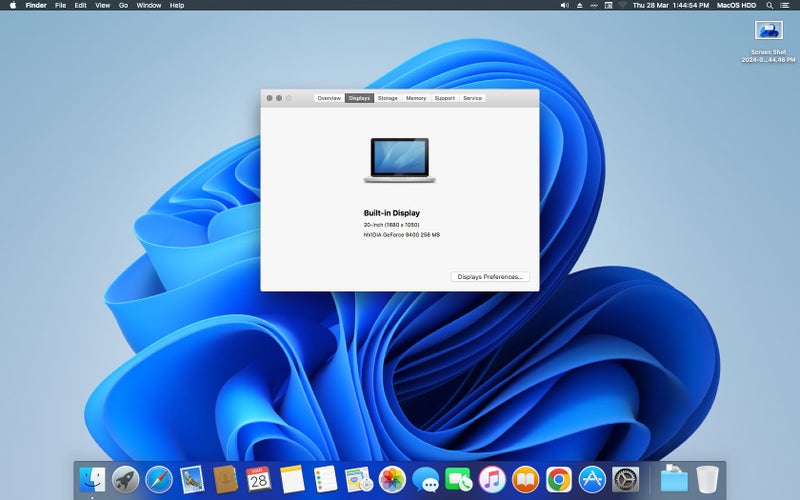Open Mail stamp icon in dock

point(192,480)
